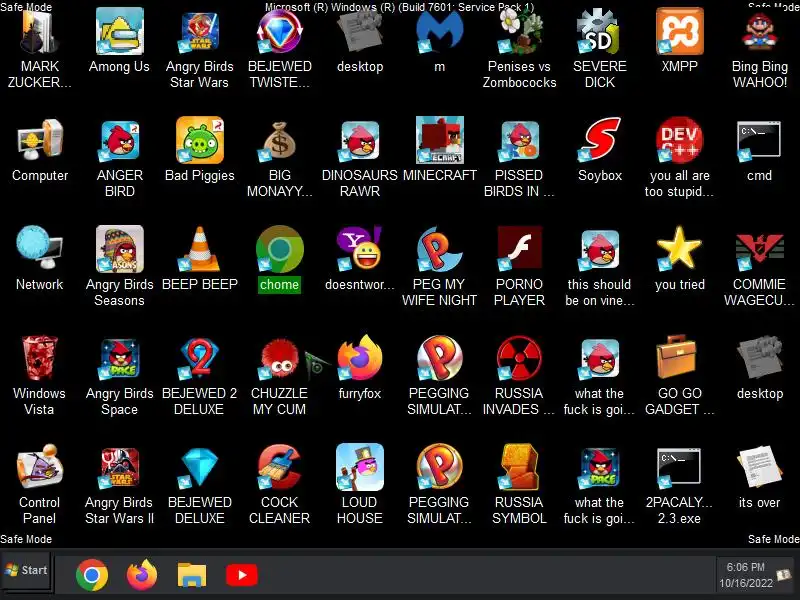Open the Angry Birds Seasons shortcut
800x600 pixels.
click(x=119, y=249)
